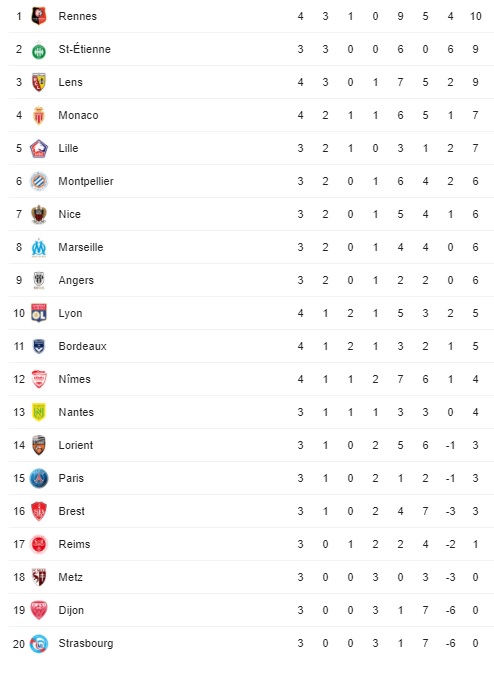494x678 pixels.
Task: Select the Lorient team name
Action: pos(76,445)
